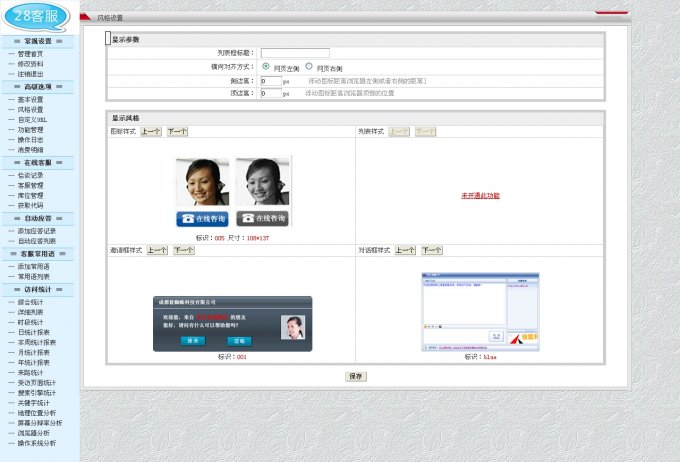
Task: Click the left blue button in the invitation box preview
Action: pos(193,341)
